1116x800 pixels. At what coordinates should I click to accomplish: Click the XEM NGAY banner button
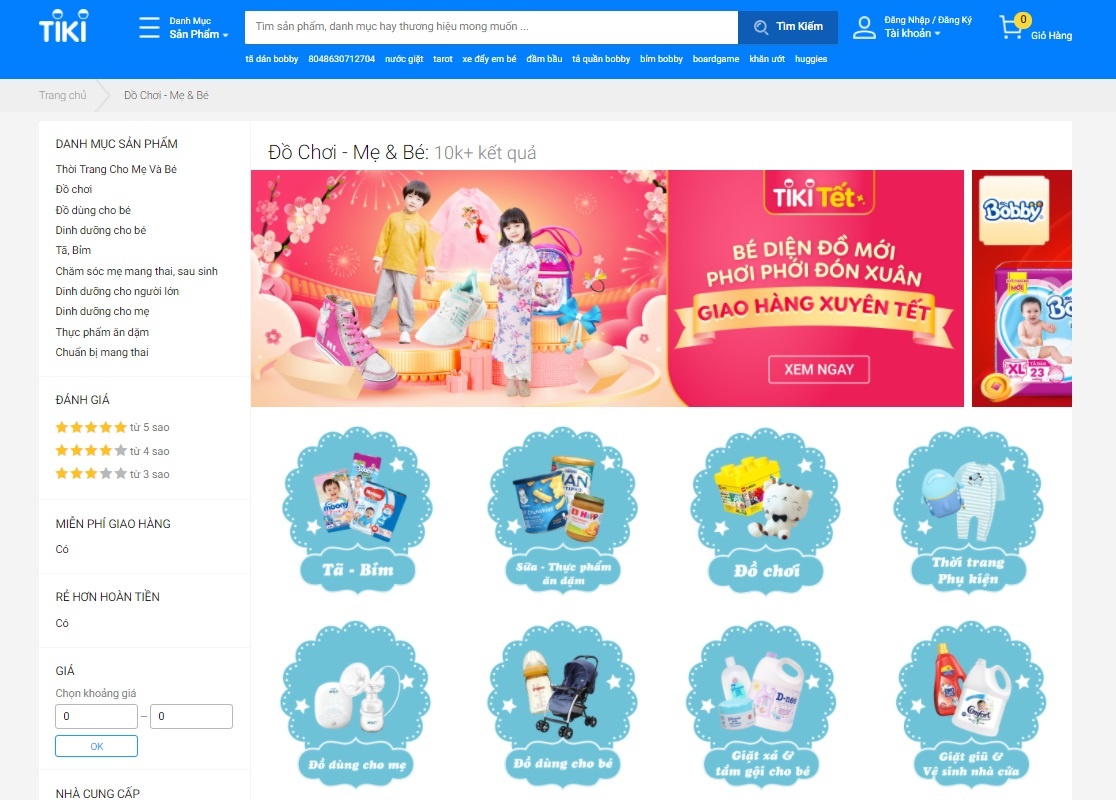tap(818, 369)
